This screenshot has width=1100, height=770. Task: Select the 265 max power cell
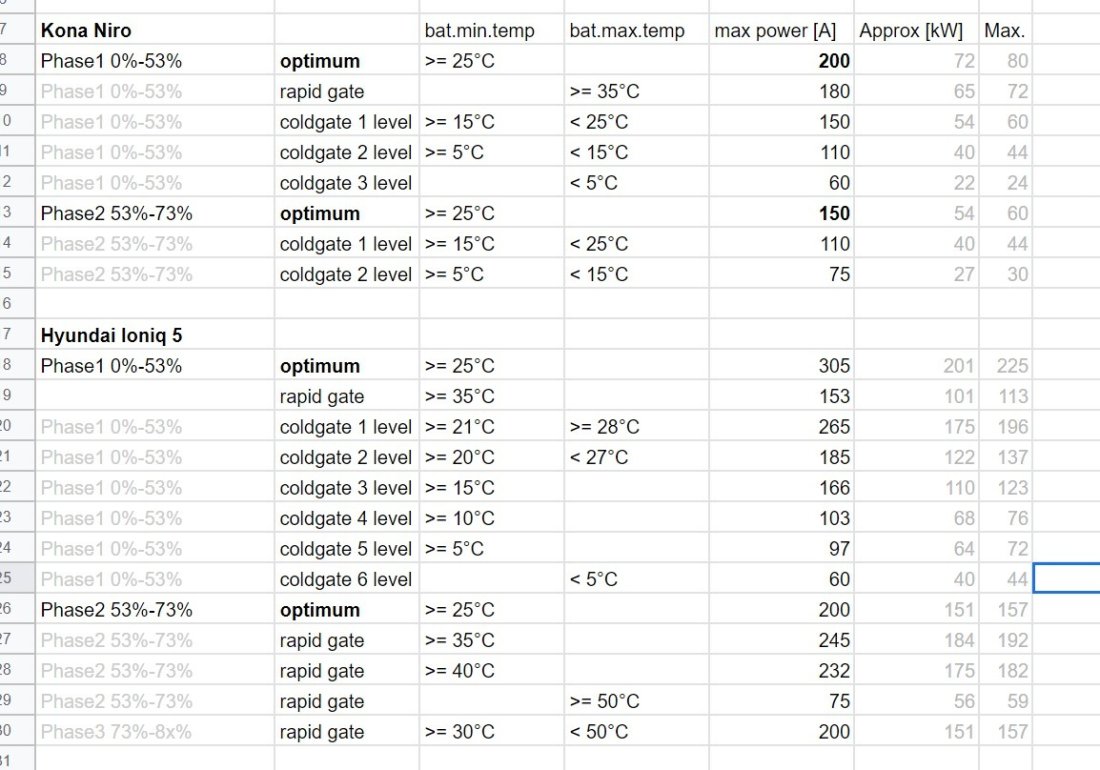[781, 426]
